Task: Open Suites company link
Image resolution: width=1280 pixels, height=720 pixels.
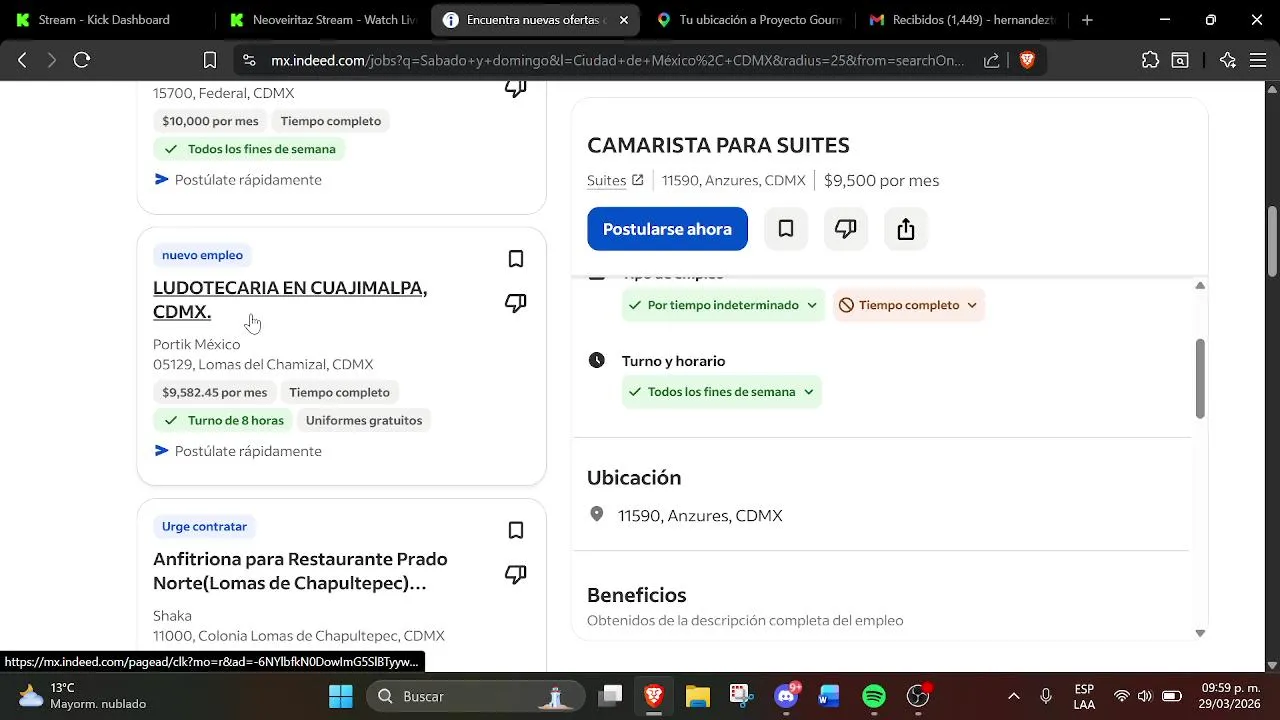Action: click(615, 180)
